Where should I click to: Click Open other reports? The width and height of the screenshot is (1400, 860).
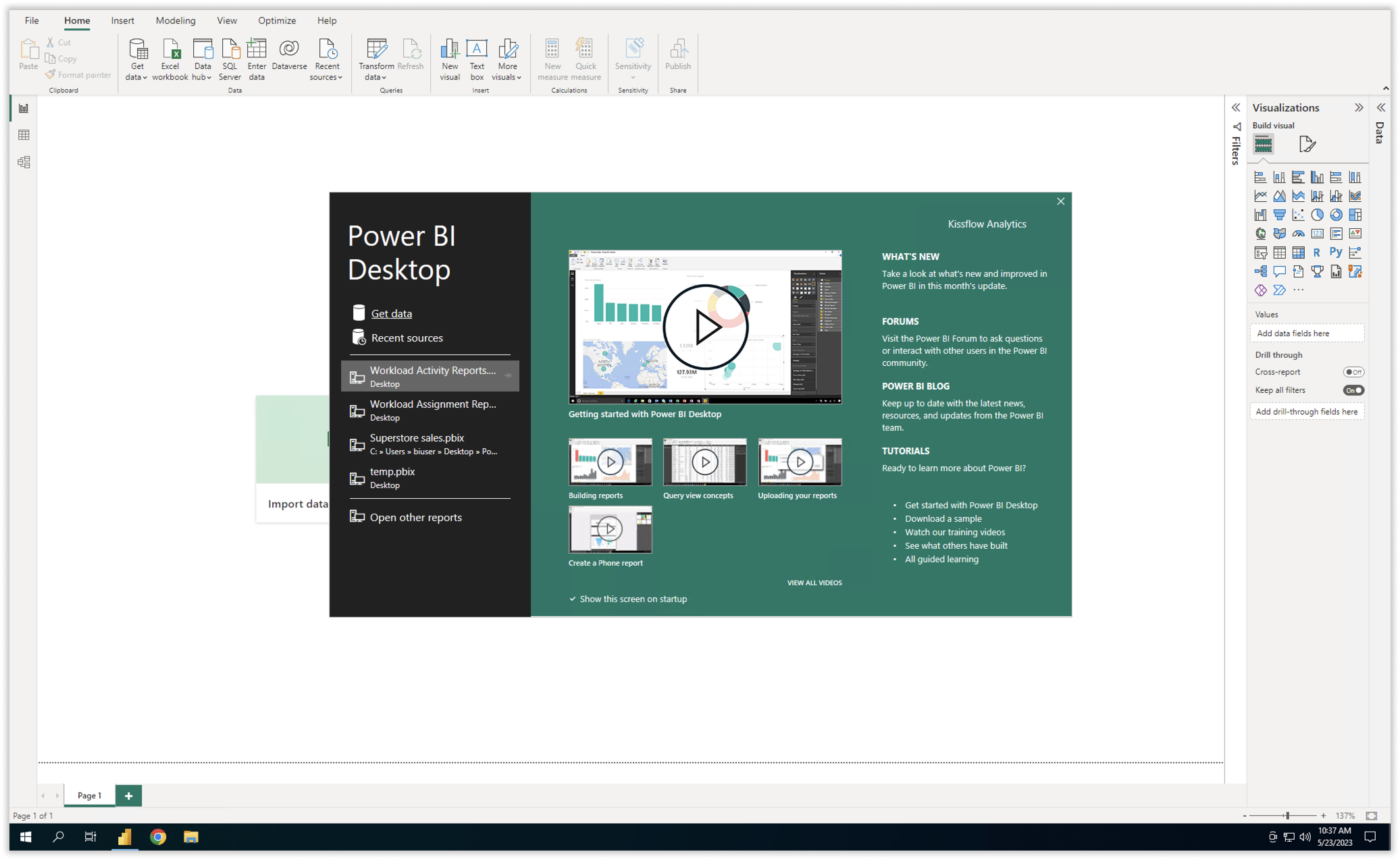(415, 517)
